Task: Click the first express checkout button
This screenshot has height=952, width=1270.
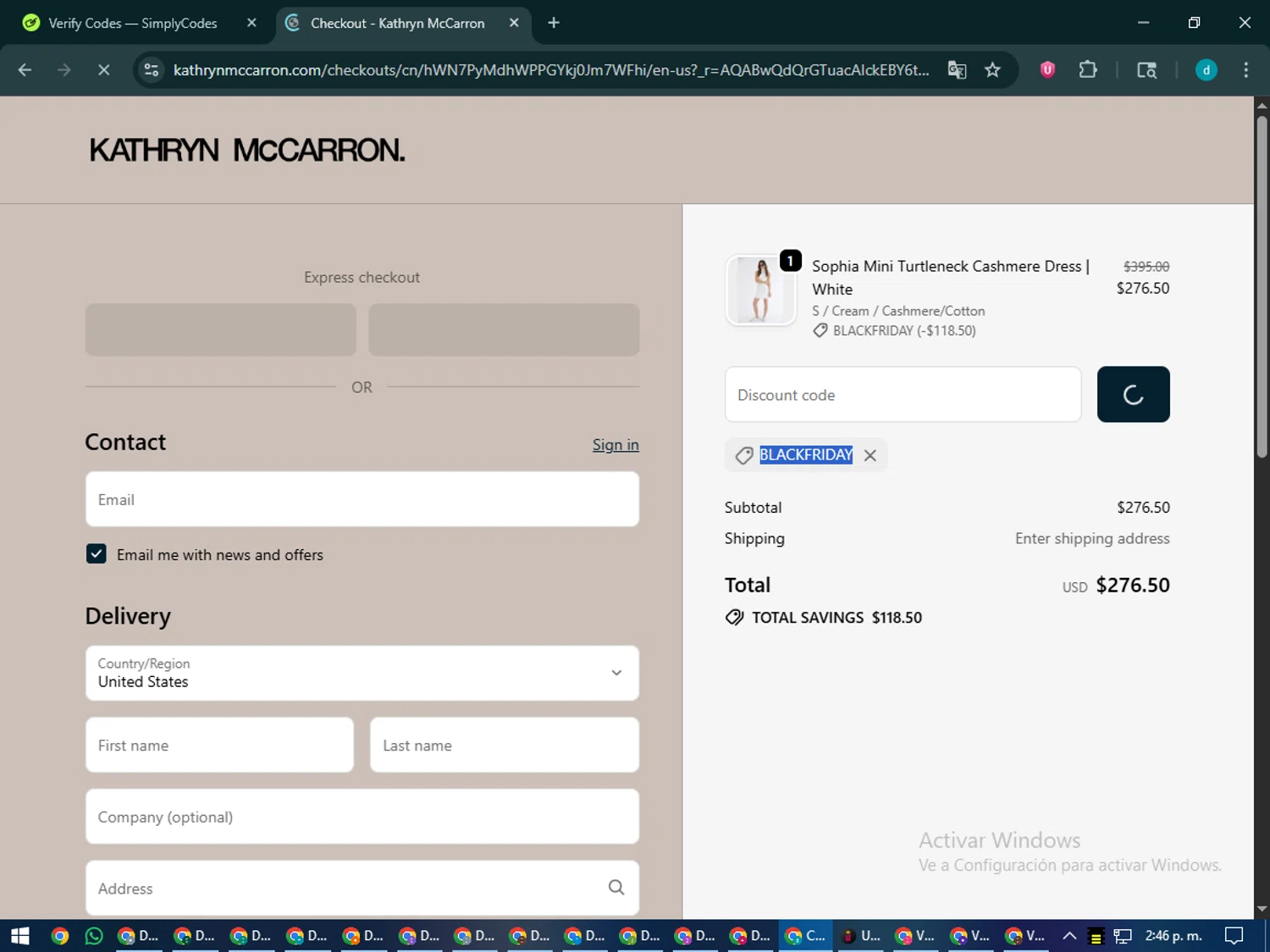Action: click(221, 329)
